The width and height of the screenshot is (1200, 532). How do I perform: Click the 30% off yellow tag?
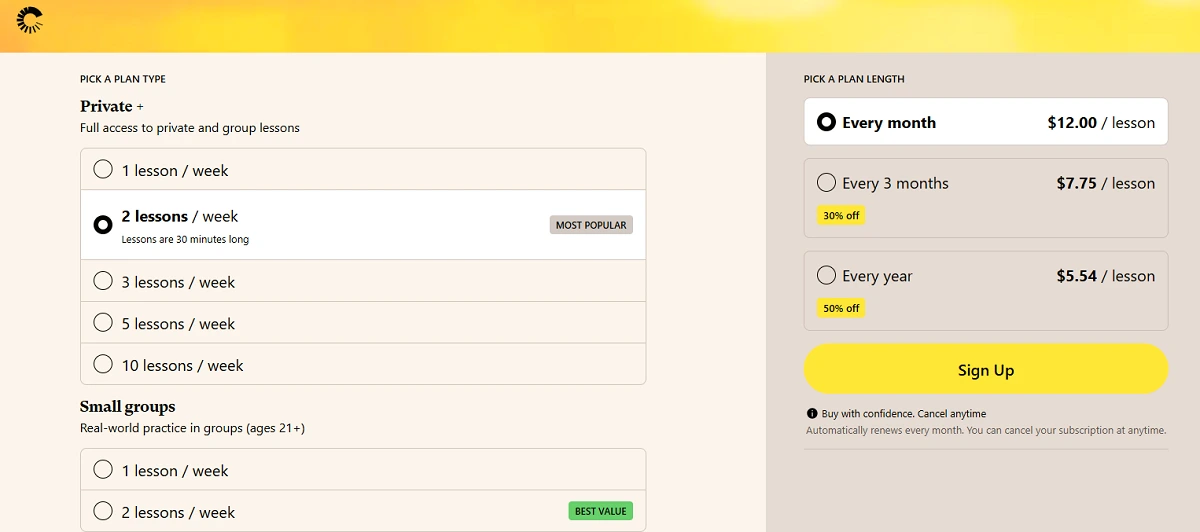coord(840,216)
